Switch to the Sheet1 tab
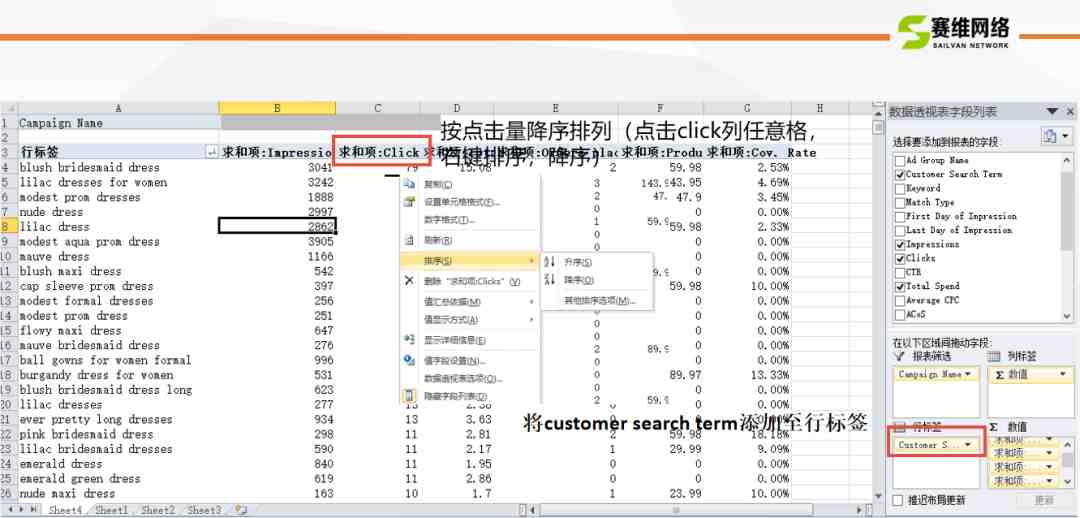The height and width of the screenshot is (518, 1080). [x=112, y=510]
